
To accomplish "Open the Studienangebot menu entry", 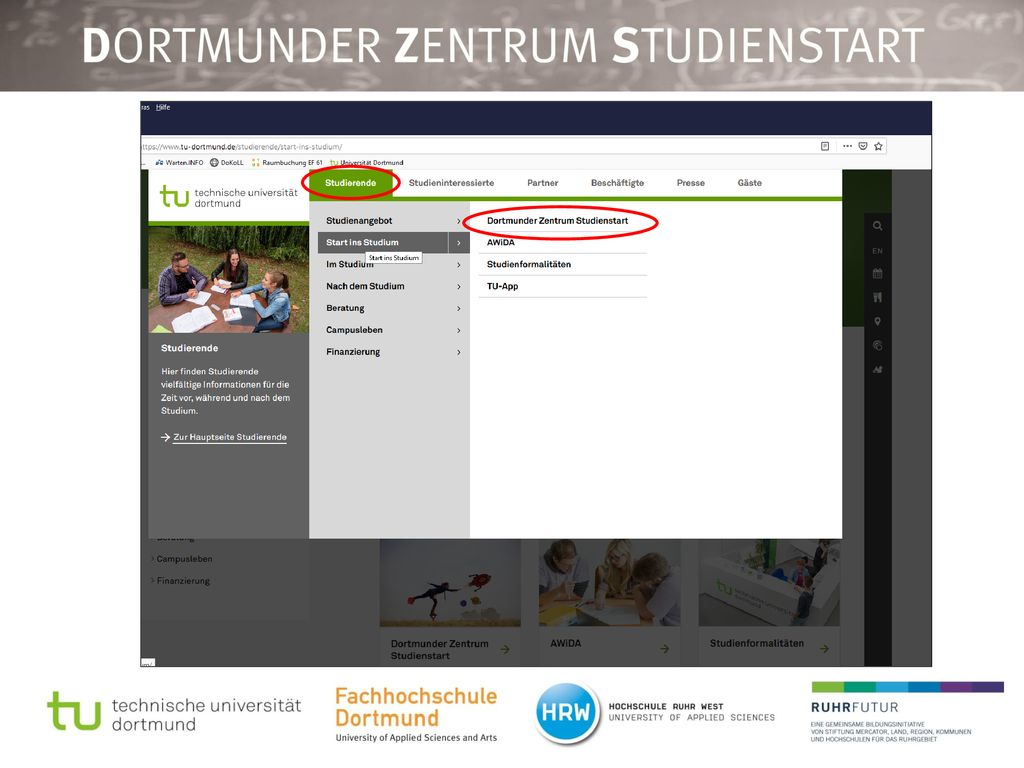I will 359,221.
